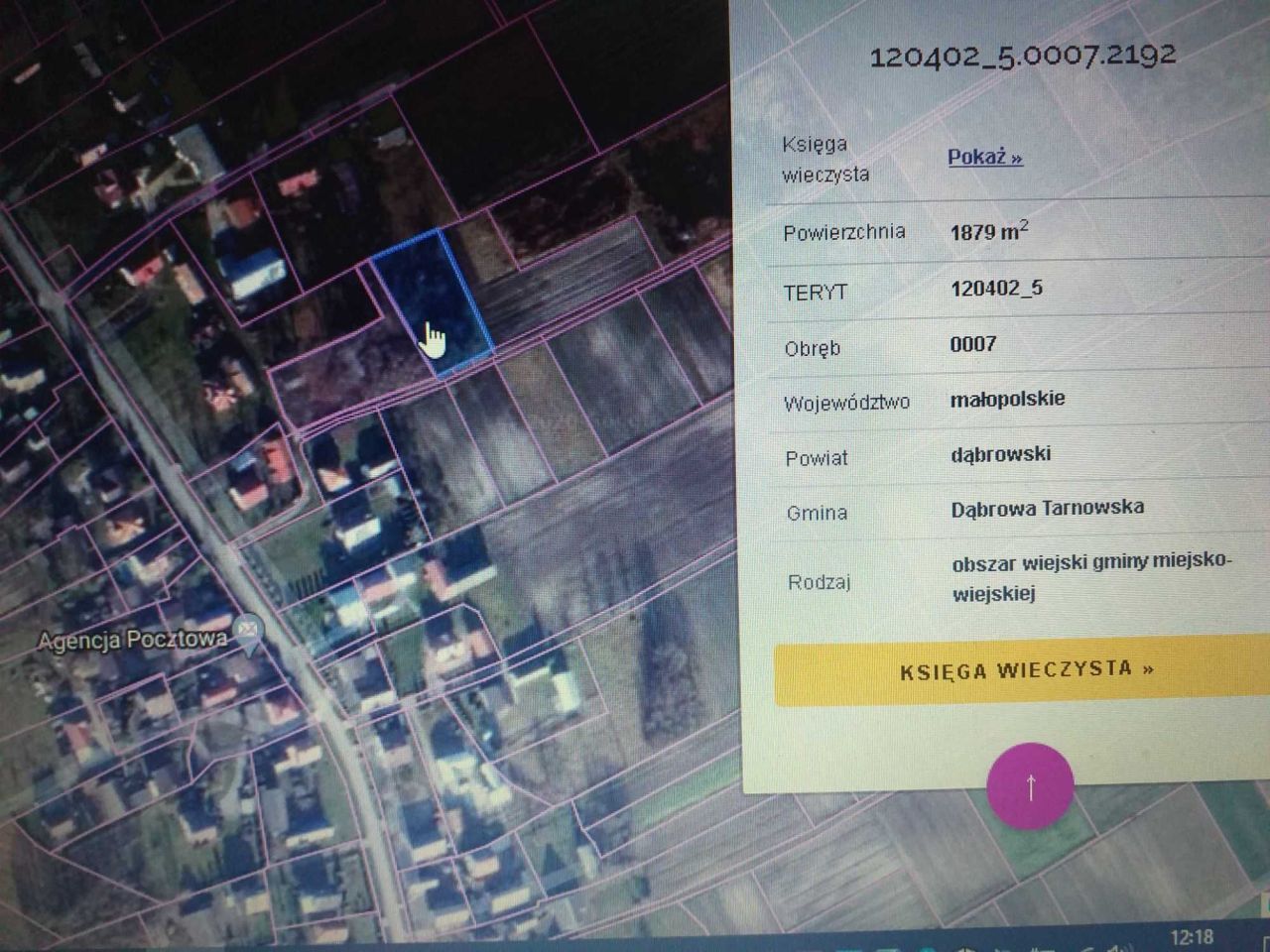Click the Powiat value dąbrowski

pos(1000,454)
